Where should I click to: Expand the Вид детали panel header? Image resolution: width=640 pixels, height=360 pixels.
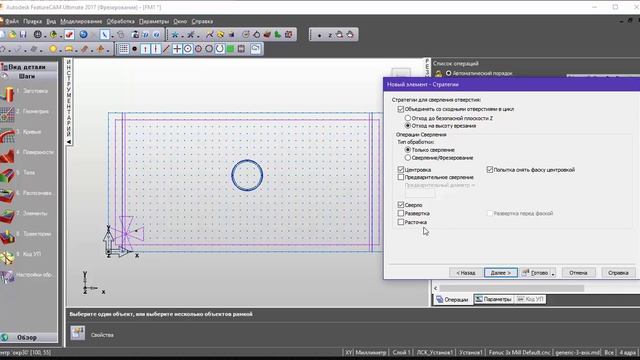tap(29, 67)
